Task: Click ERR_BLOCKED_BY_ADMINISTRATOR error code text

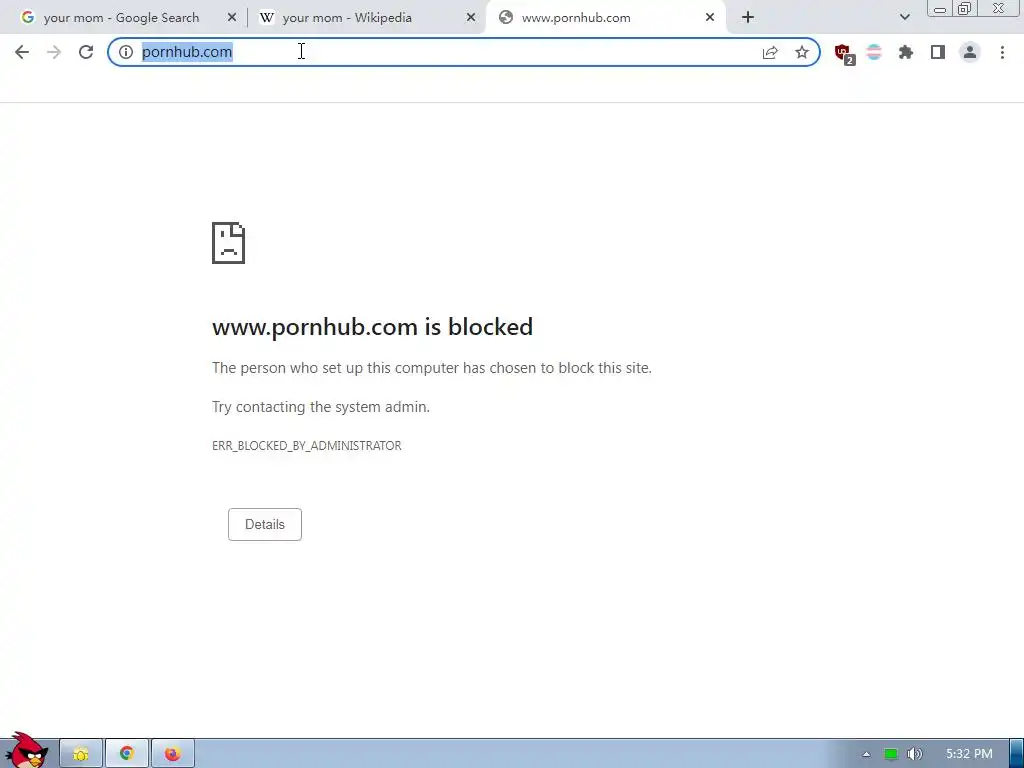Action: [307, 445]
